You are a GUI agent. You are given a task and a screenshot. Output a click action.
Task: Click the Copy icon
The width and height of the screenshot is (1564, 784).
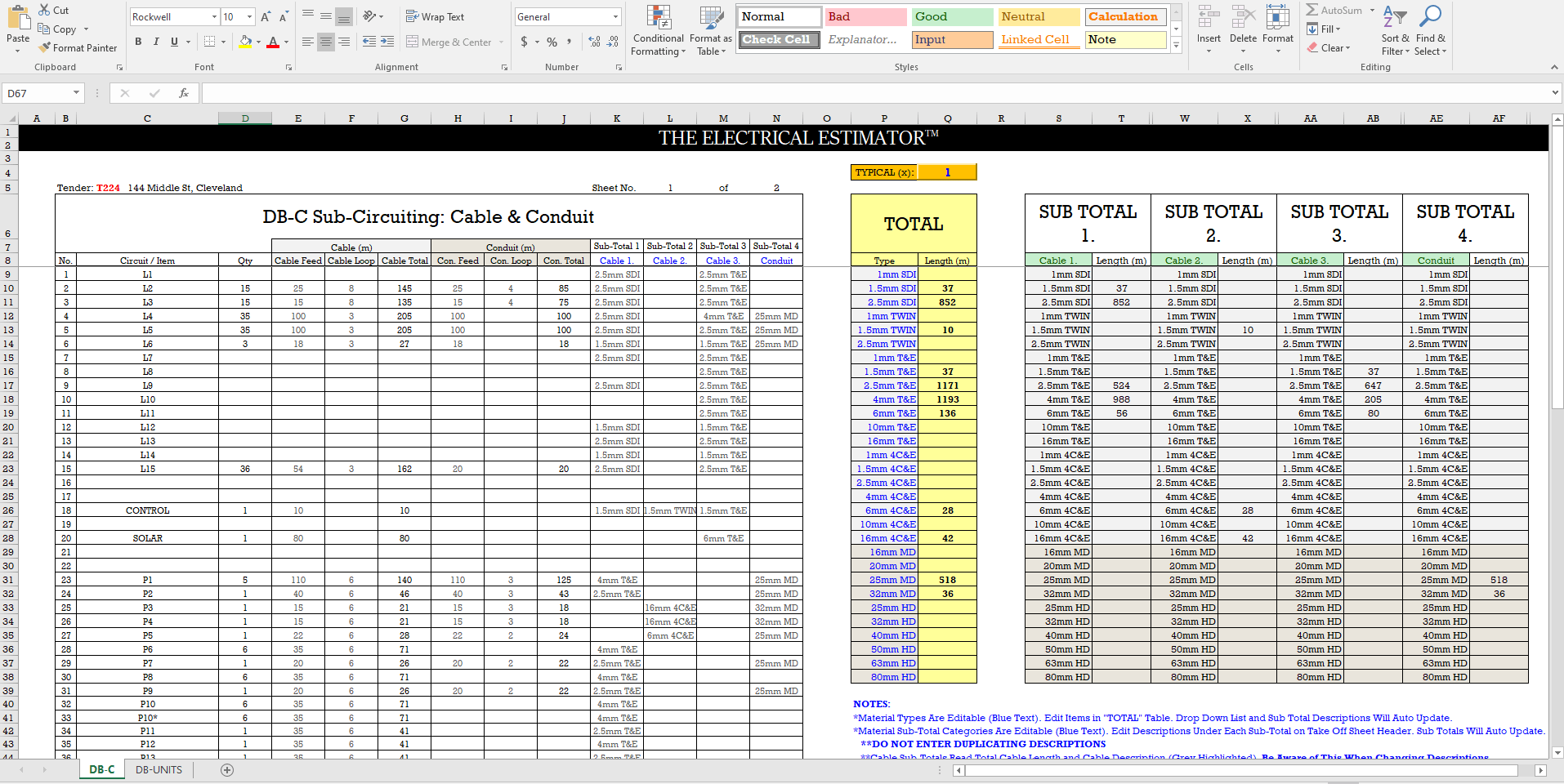pos(44,29)
